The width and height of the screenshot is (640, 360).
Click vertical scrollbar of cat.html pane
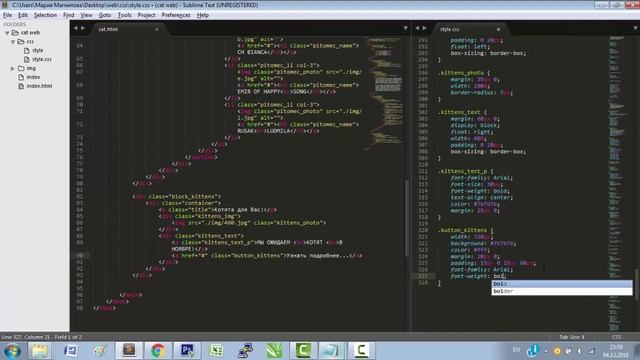[x=407, y=218]
